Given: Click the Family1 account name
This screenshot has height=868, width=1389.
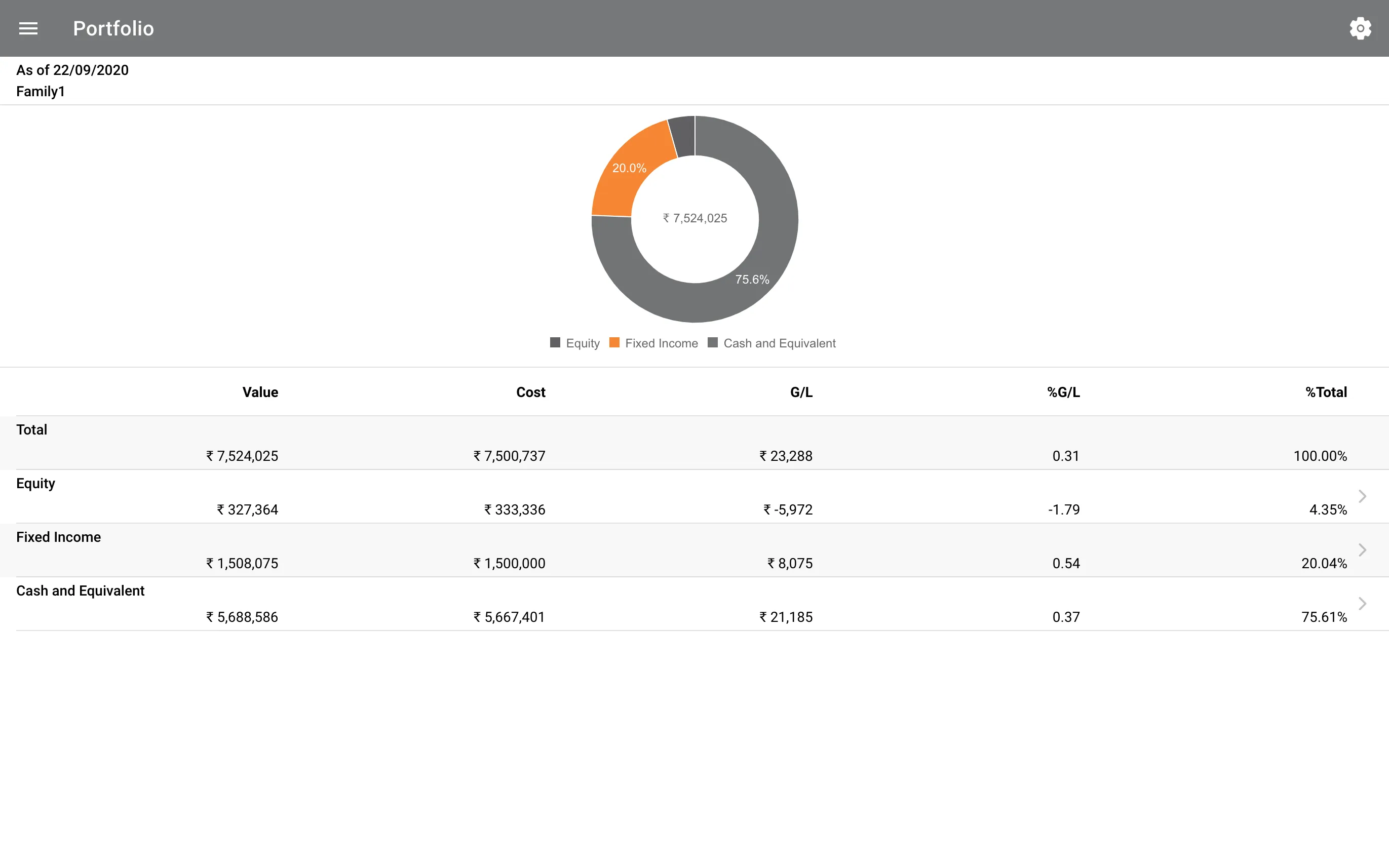Looking at the screenshot, I should pyautogui.click(x=40, y=91).
